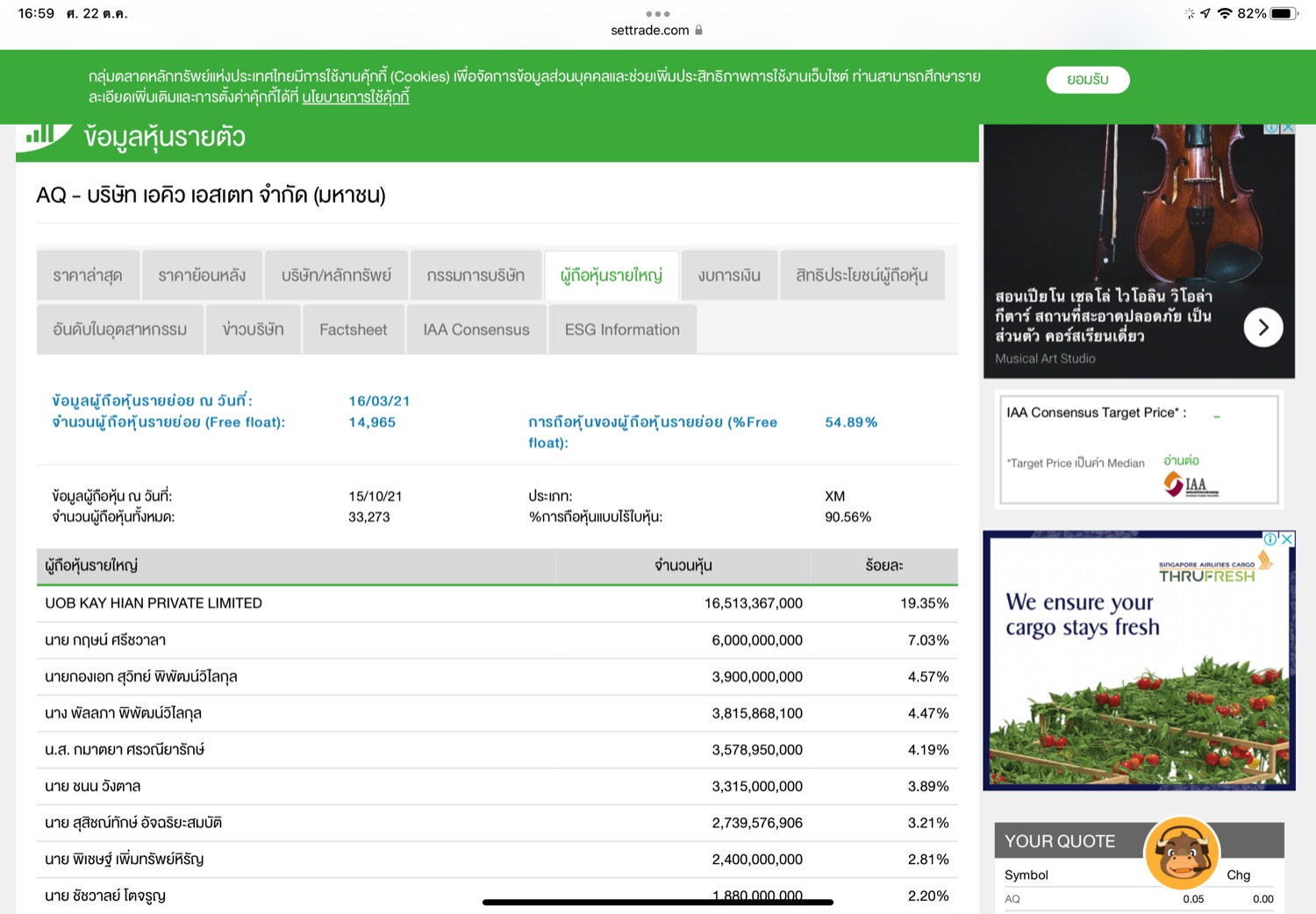Click the company title AQ - บริษัท เอคิว เอสเตท
The width and height of the screenshot is (1316, 914).
click(211, 195)
